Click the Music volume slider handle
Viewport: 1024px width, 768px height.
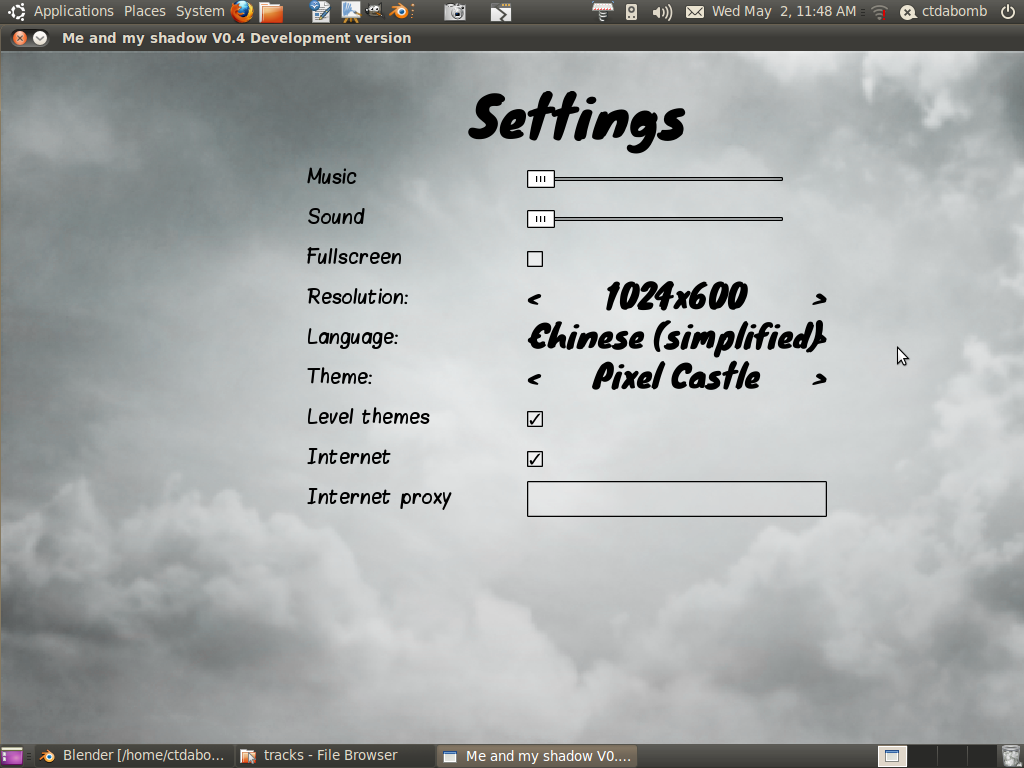[540, 179]
